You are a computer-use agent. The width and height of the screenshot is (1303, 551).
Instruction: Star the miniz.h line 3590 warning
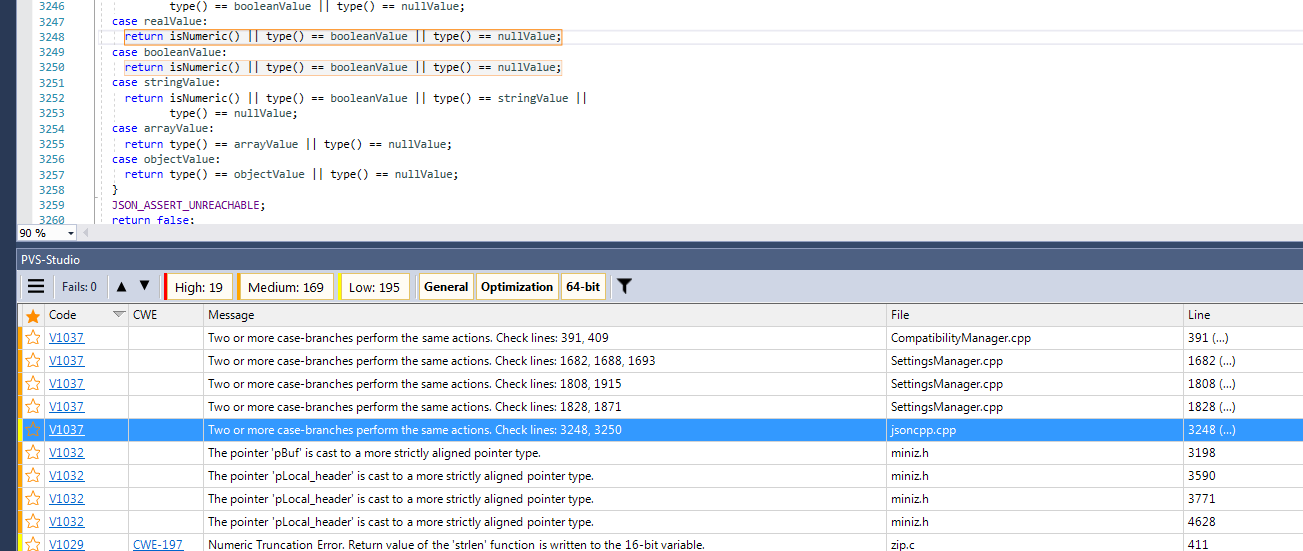tap(33, 476)
